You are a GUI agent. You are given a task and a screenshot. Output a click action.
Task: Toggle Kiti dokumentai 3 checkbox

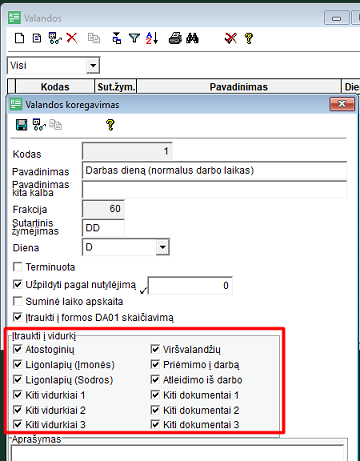pos(155,424)
